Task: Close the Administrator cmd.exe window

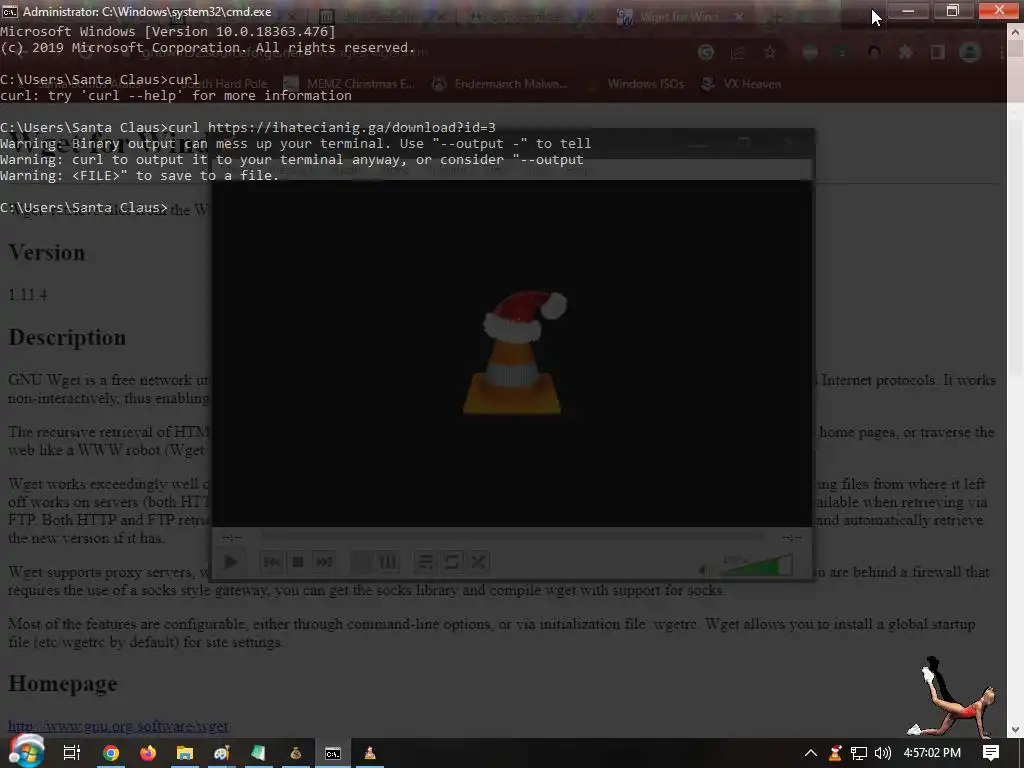Action: pos(999,10)
